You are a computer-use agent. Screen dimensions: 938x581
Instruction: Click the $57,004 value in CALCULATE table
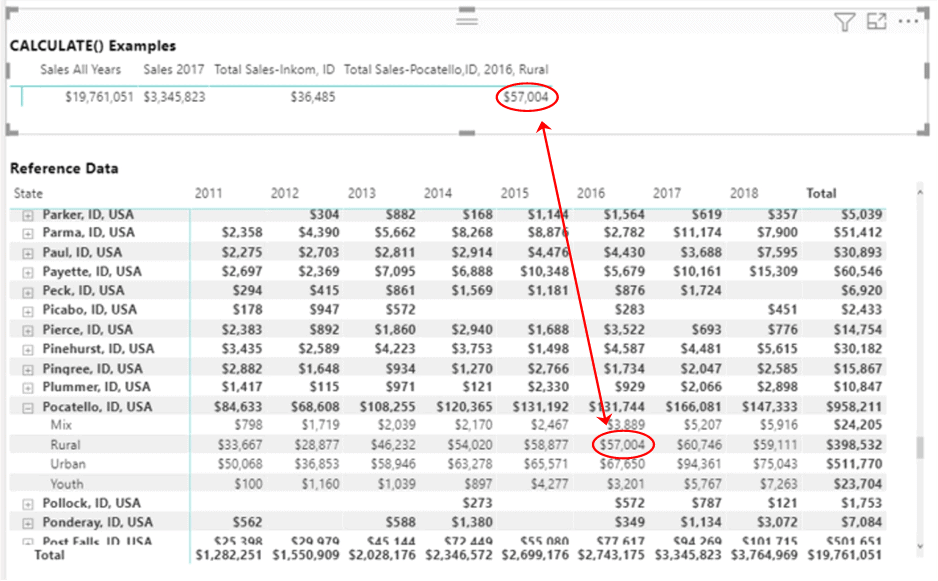526,97
